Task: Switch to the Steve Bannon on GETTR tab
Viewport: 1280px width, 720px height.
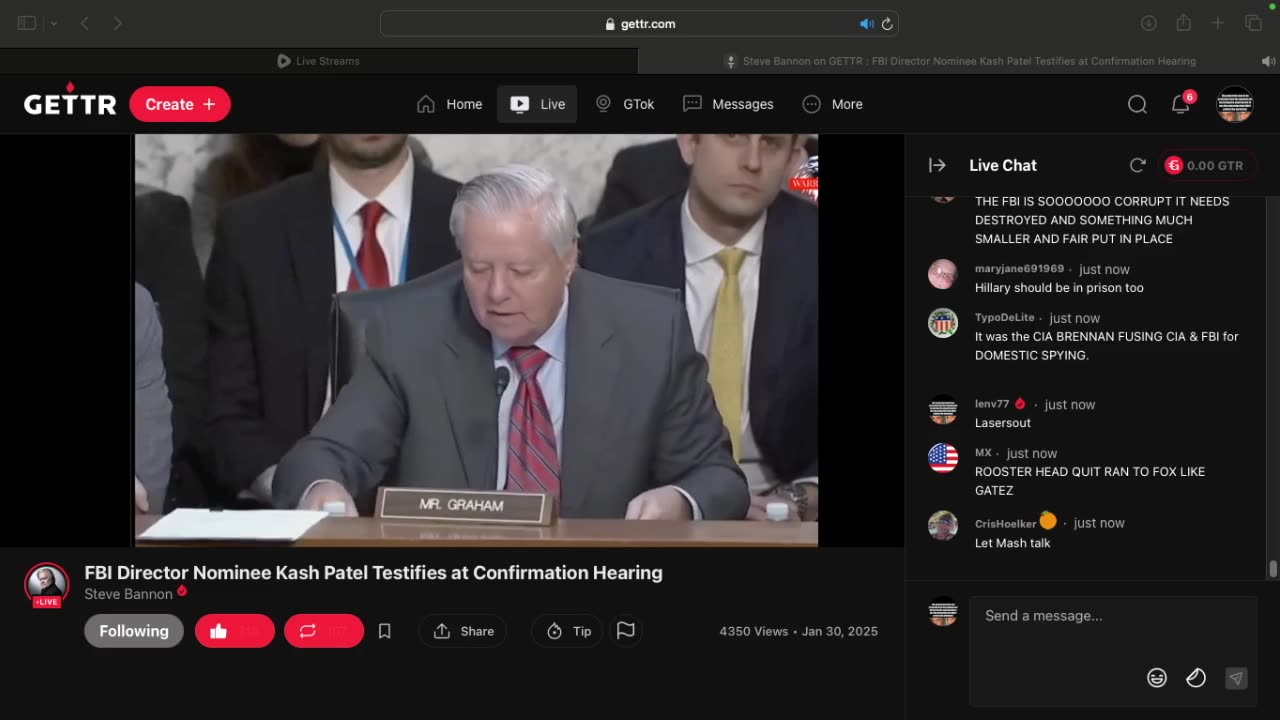Action: pyautogui.click(x=959, y=61)
